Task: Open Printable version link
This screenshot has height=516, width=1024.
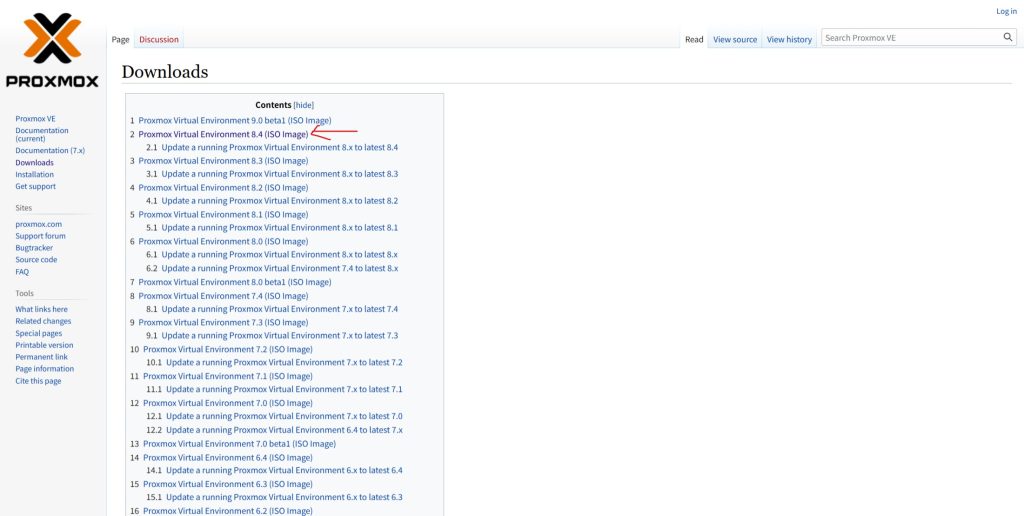Action: point(44,345)
